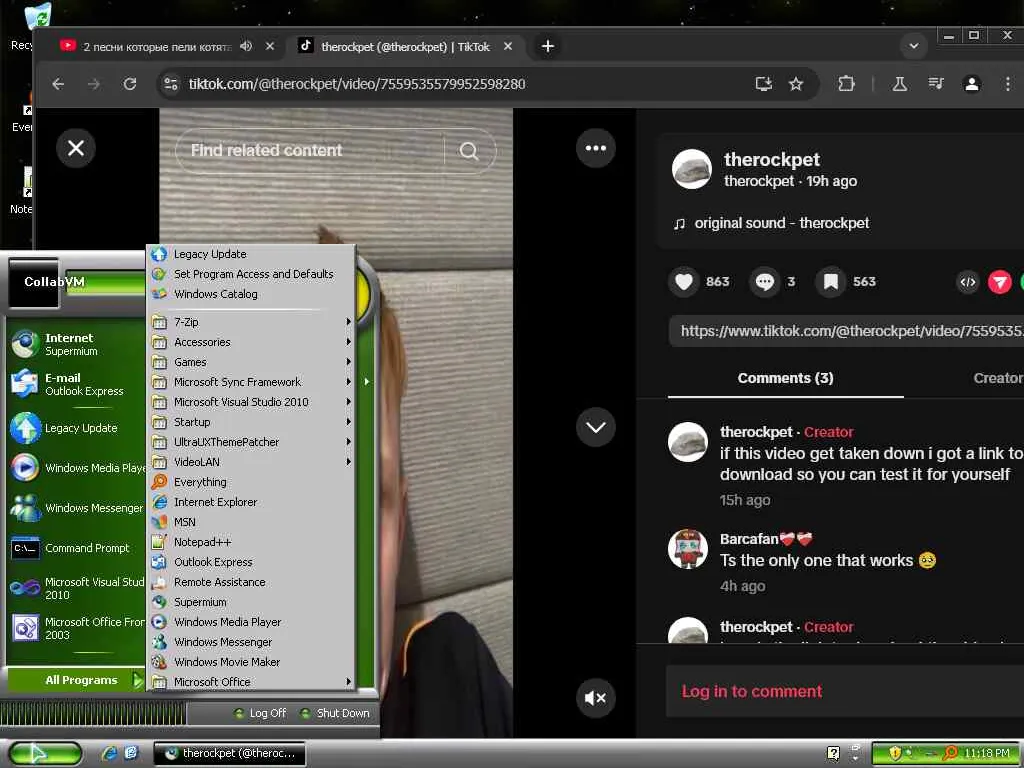Open Remote Assistance

pyautogui.click(x=252, y=582)
